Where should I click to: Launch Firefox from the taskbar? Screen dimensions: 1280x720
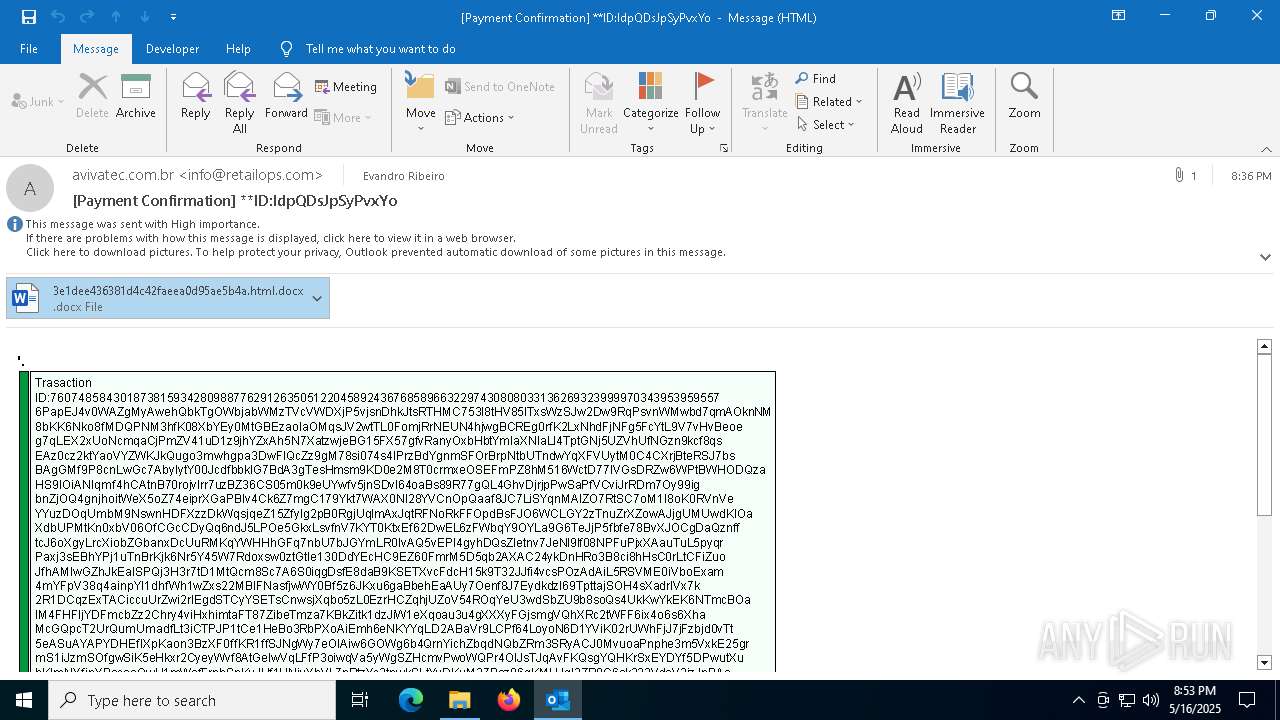point(509,700)
